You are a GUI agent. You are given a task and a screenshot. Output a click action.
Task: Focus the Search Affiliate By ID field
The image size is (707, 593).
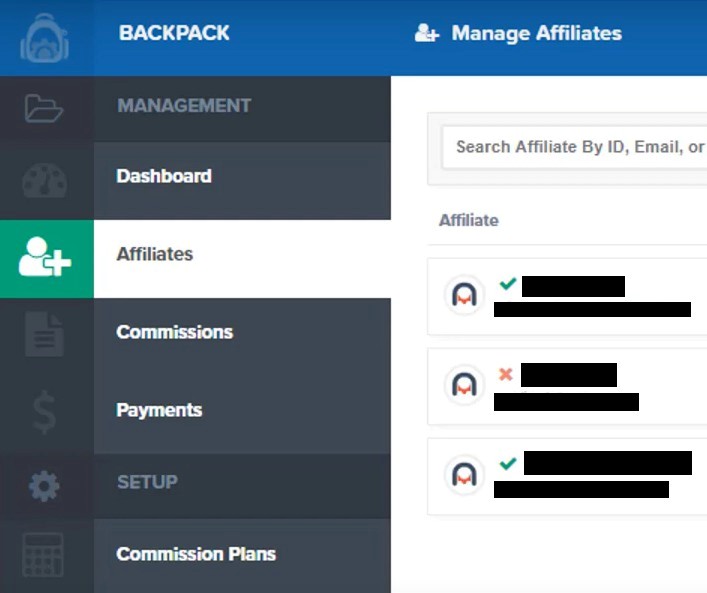574,147
